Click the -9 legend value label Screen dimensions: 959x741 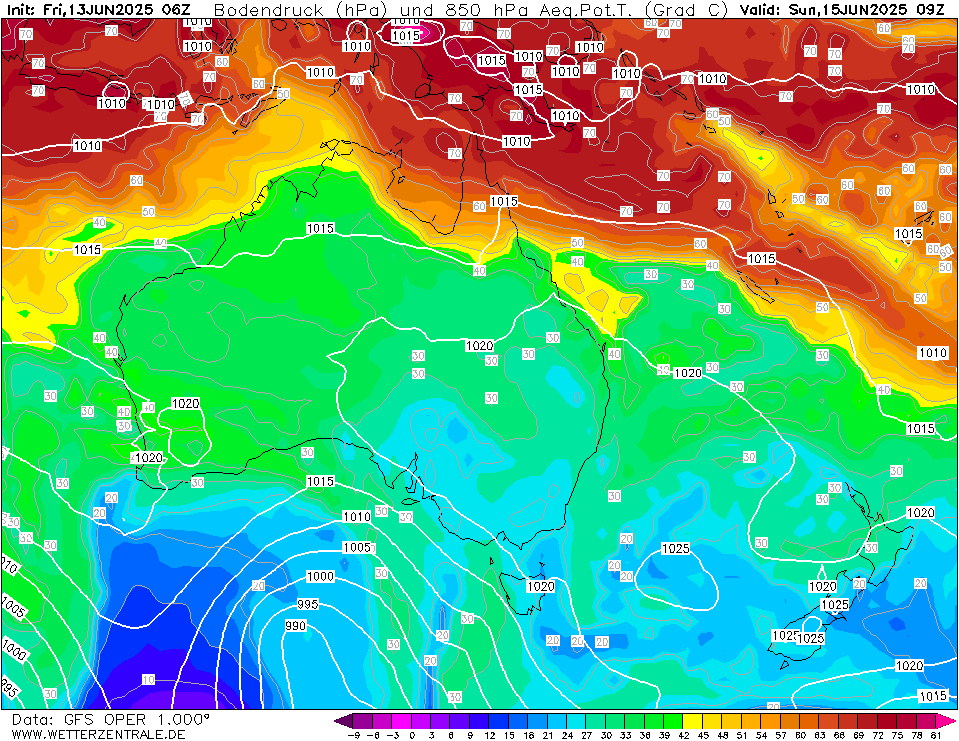[354, 735]
